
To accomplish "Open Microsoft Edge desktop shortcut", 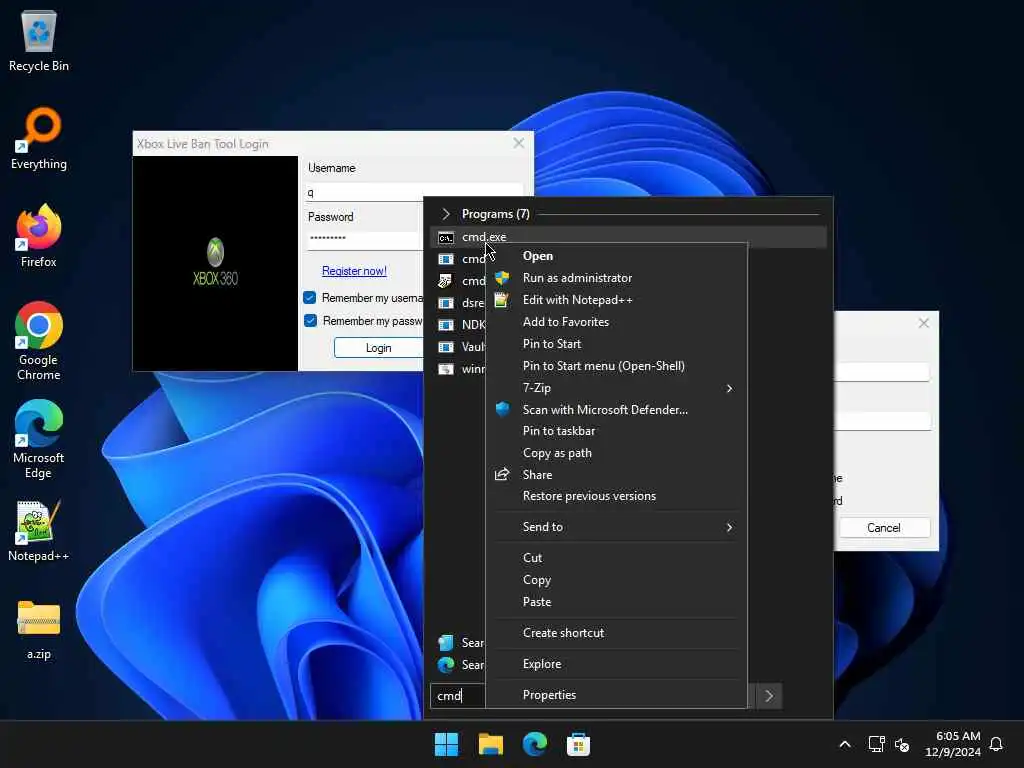I will click(x=39, y=439).
